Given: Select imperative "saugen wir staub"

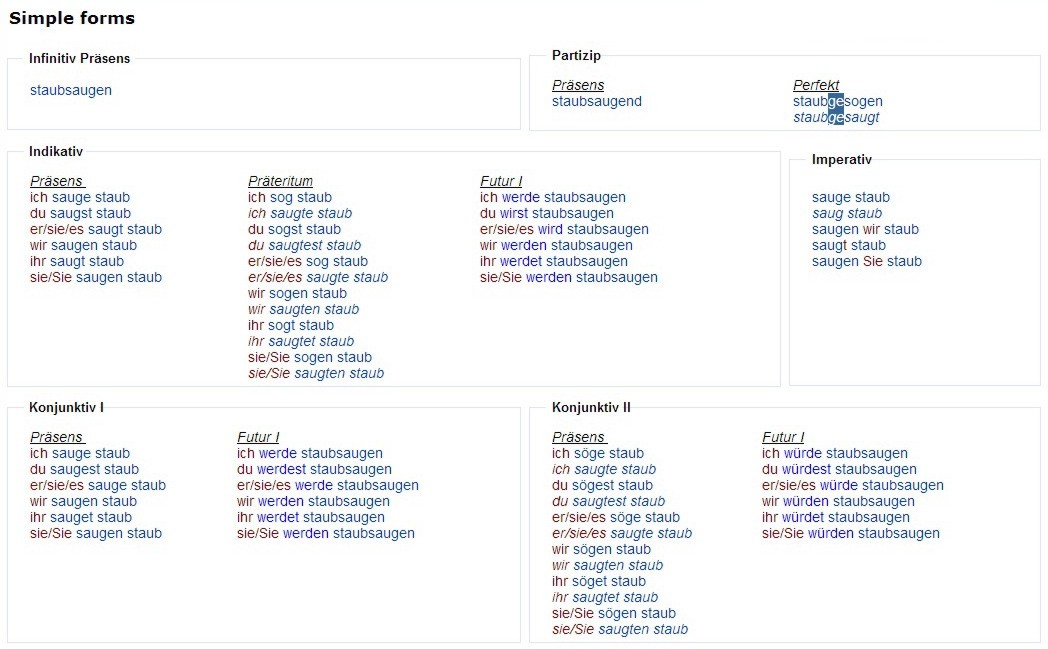Looking at the screenshot, I should pyautogui.click(x=865, y=229).
